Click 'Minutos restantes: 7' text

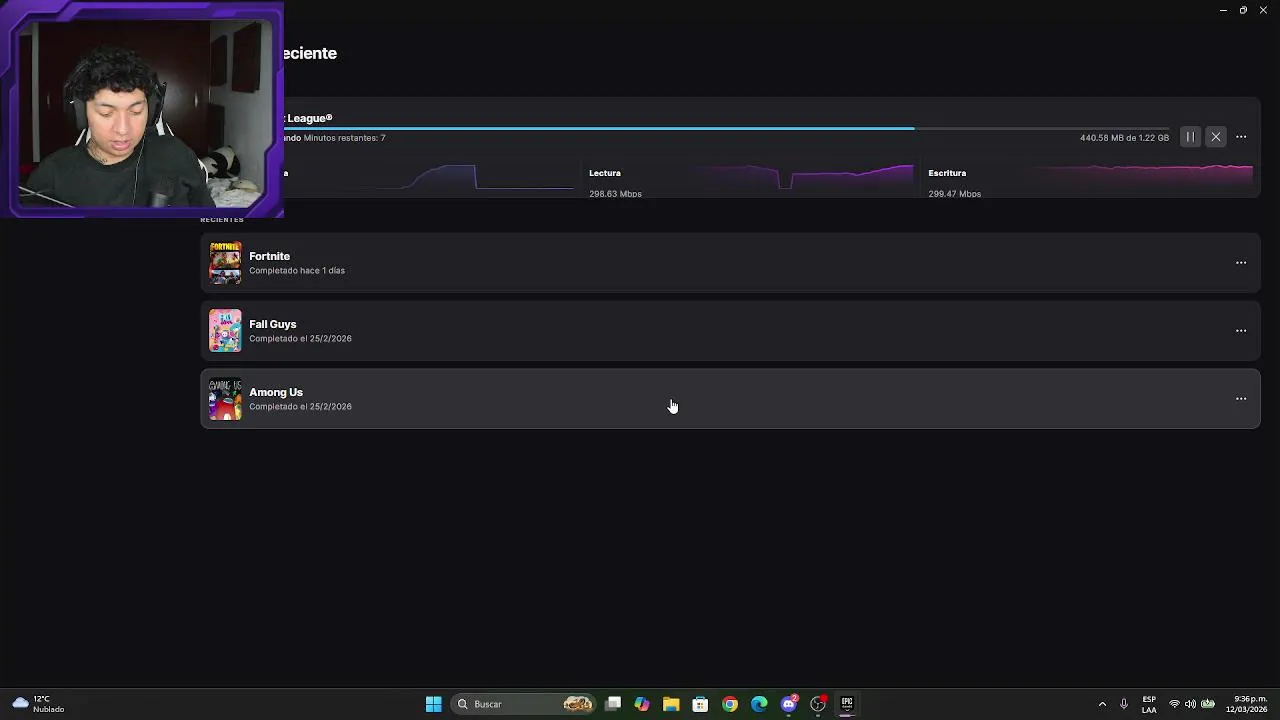click(344, 138)
